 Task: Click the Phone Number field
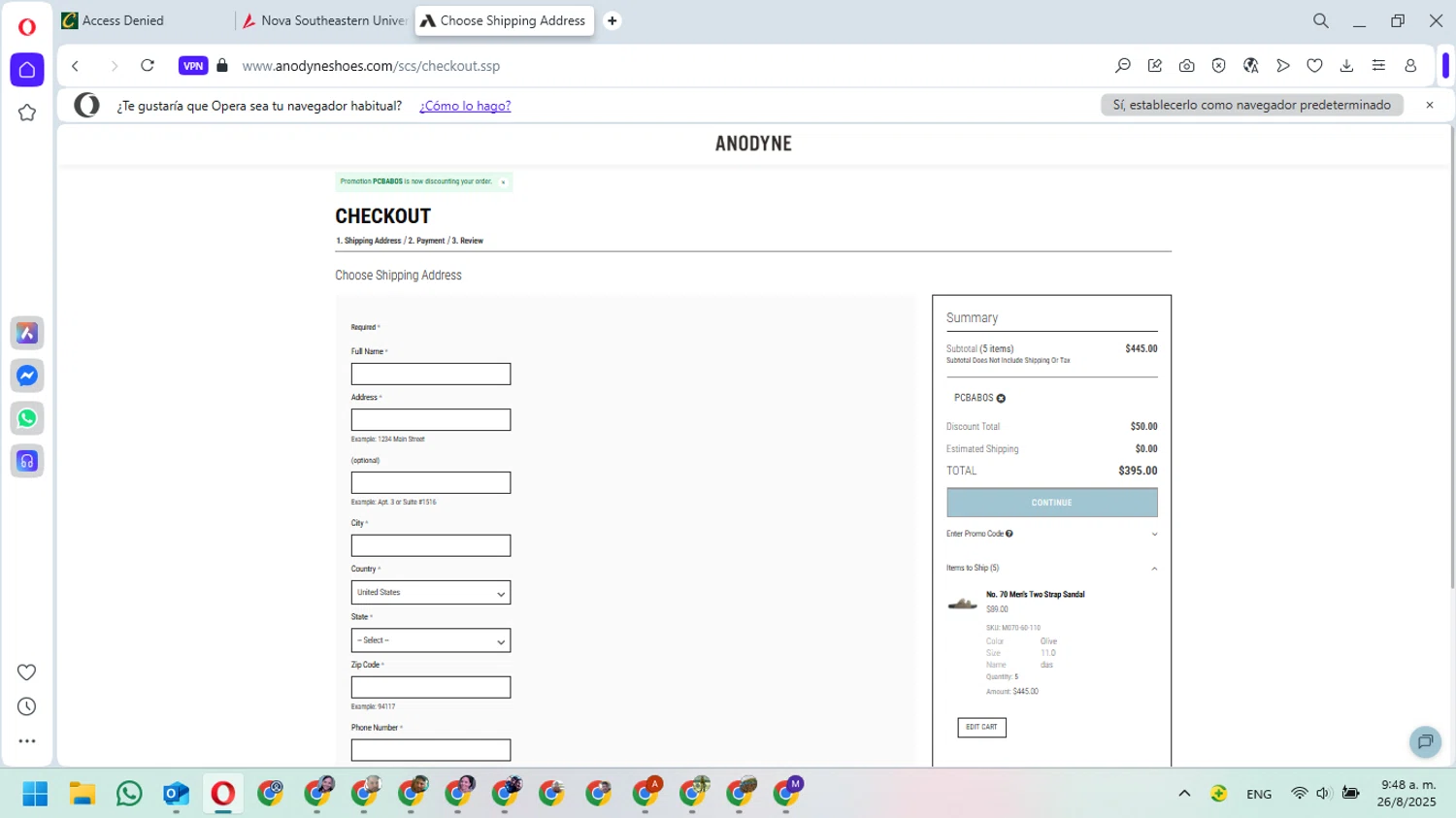click(431, 750)
